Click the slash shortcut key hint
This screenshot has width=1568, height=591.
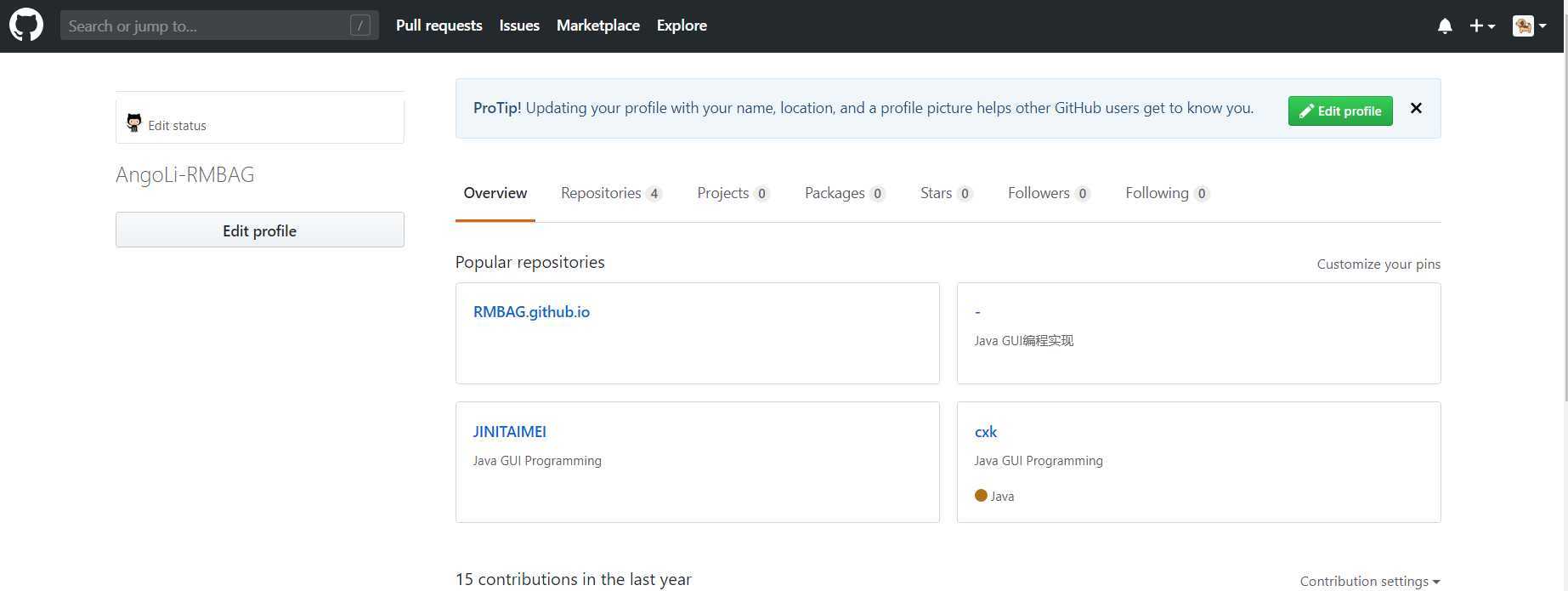(x=360, y=26)
